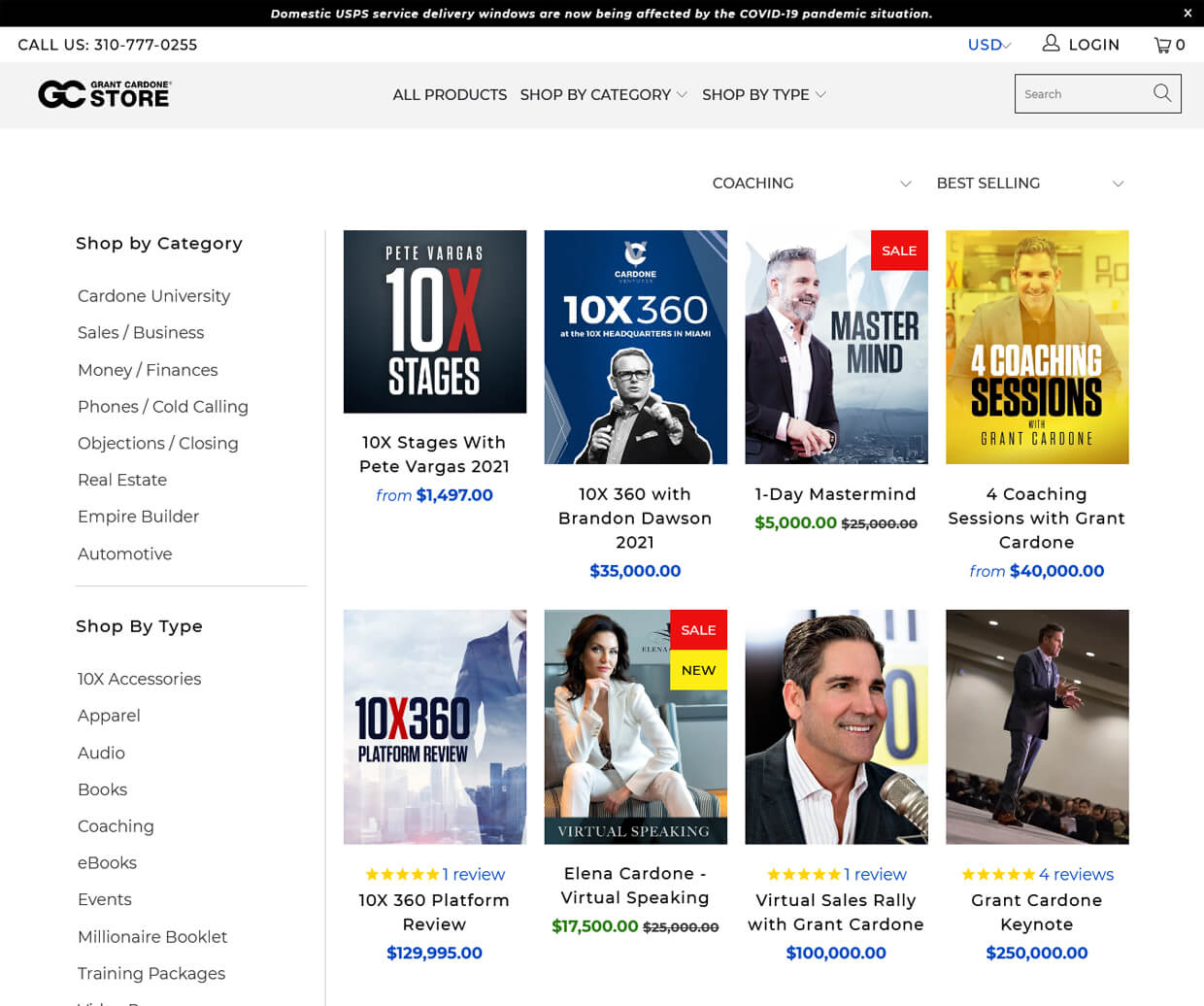Viewport: 1204px width, 1006px height.
Task: Open 10X360 Platform Review product image
Action: (x=435, y=726)
